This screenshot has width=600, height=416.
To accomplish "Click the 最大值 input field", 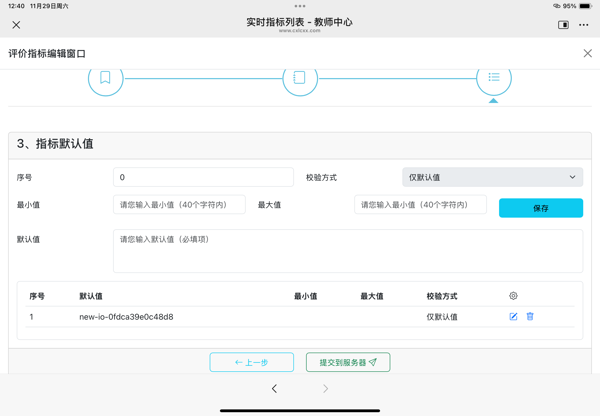I will coord(420,205).
